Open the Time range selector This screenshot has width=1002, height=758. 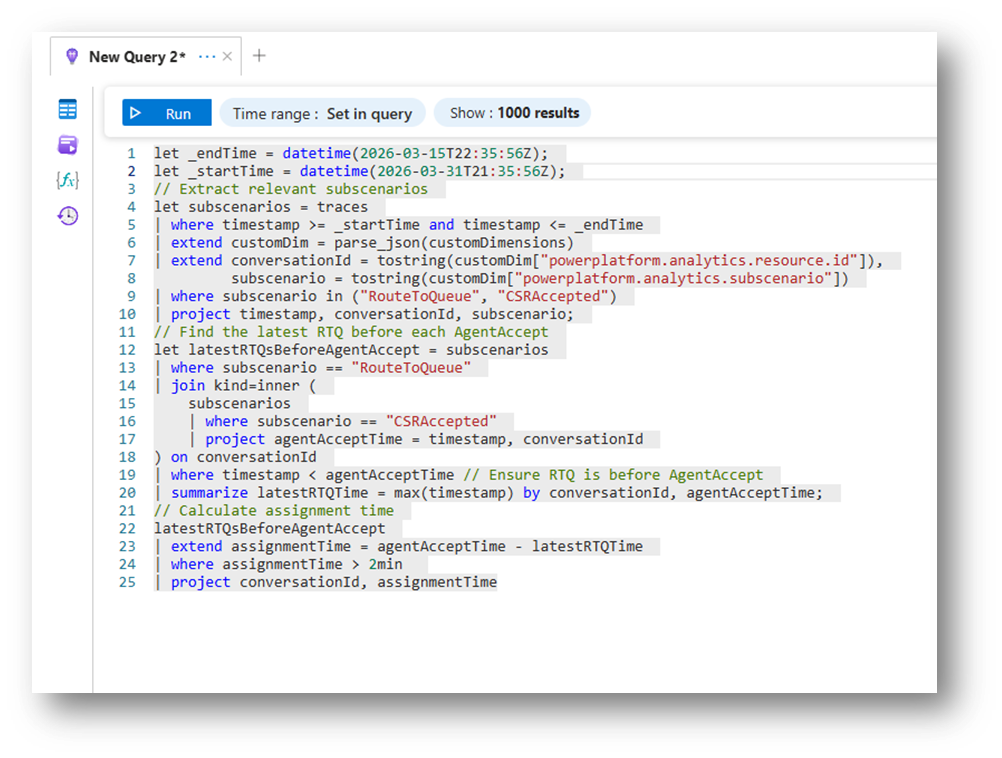(x=322, y=113)
